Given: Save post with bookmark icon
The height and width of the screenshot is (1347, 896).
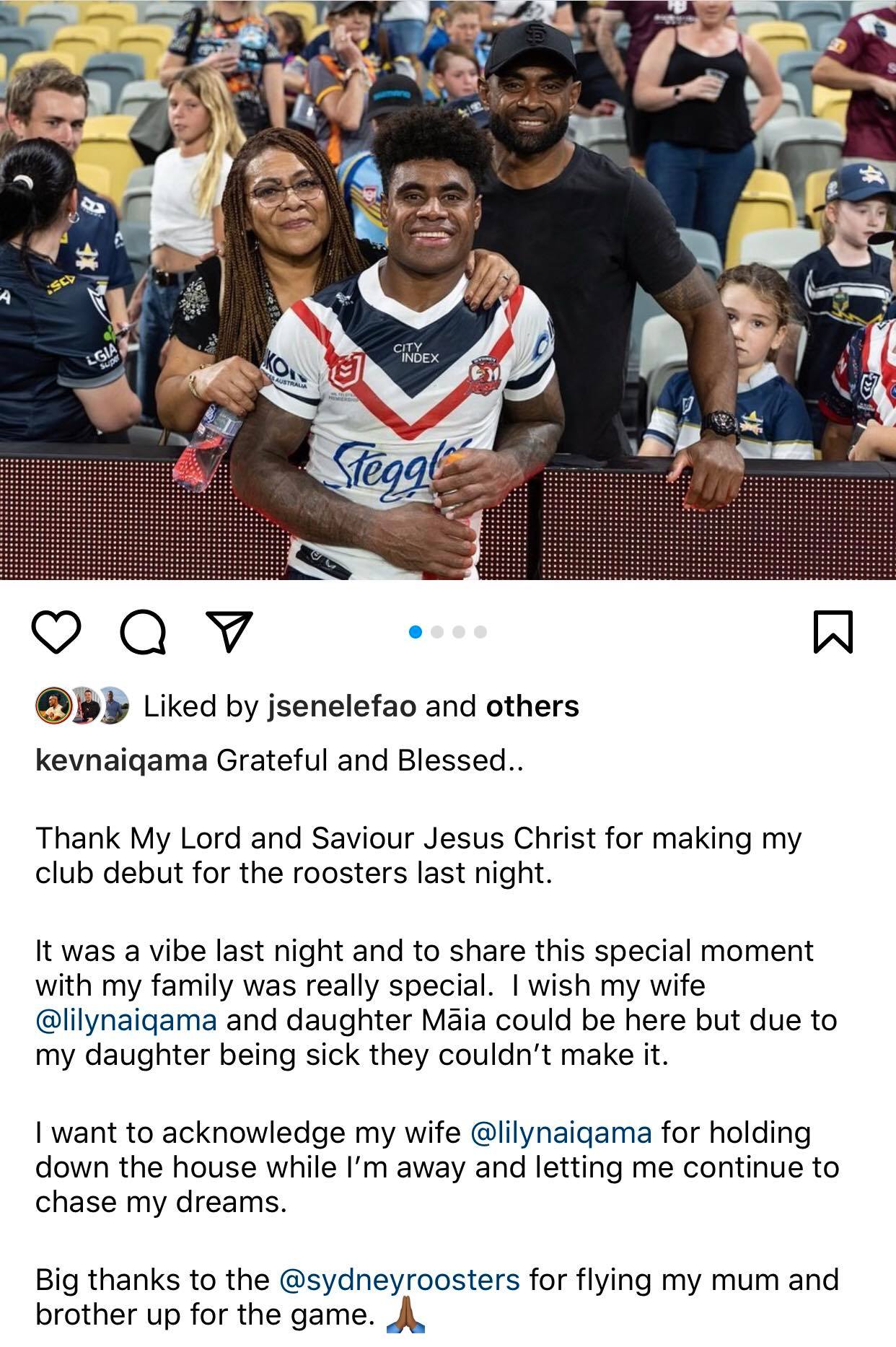Looking at the screenshot, I should click(833, 632).
